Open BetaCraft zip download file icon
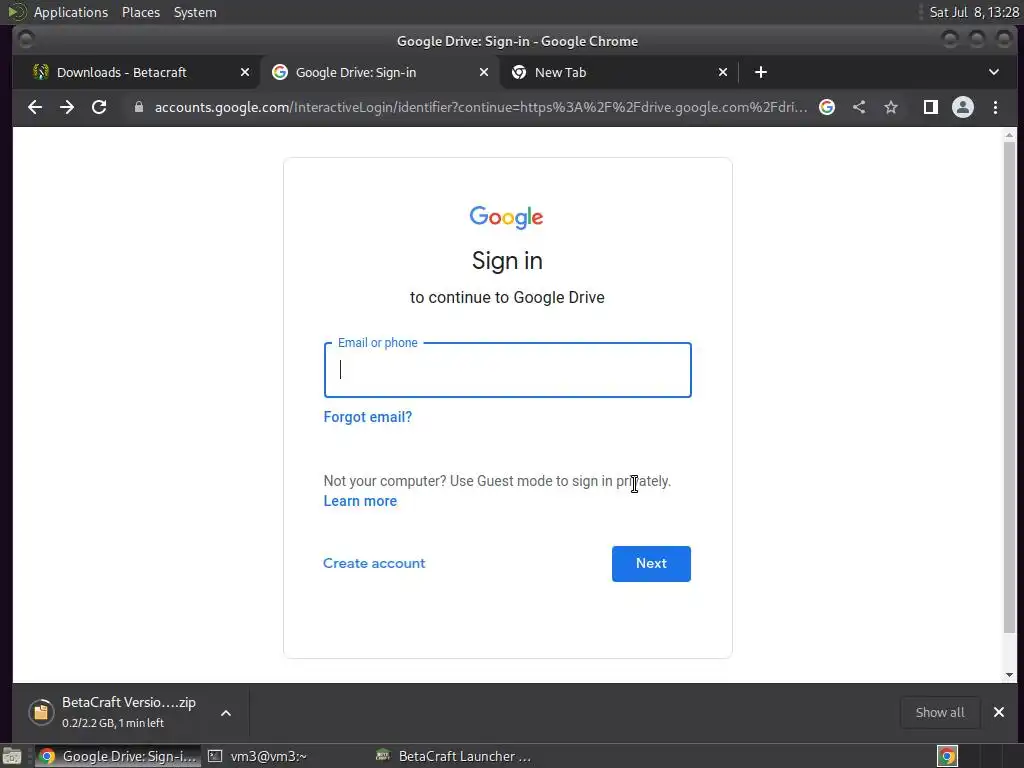Screen dimensions: 1024x768 (x=41, y=712)
